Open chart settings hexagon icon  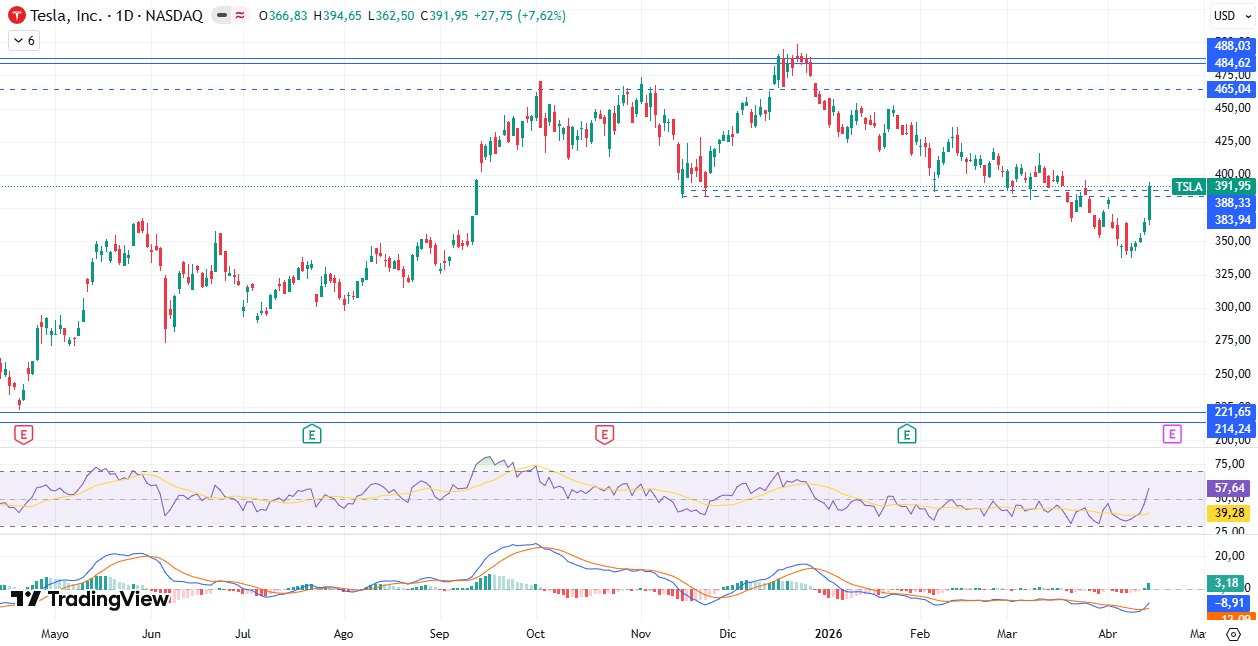click(1231, 636)
